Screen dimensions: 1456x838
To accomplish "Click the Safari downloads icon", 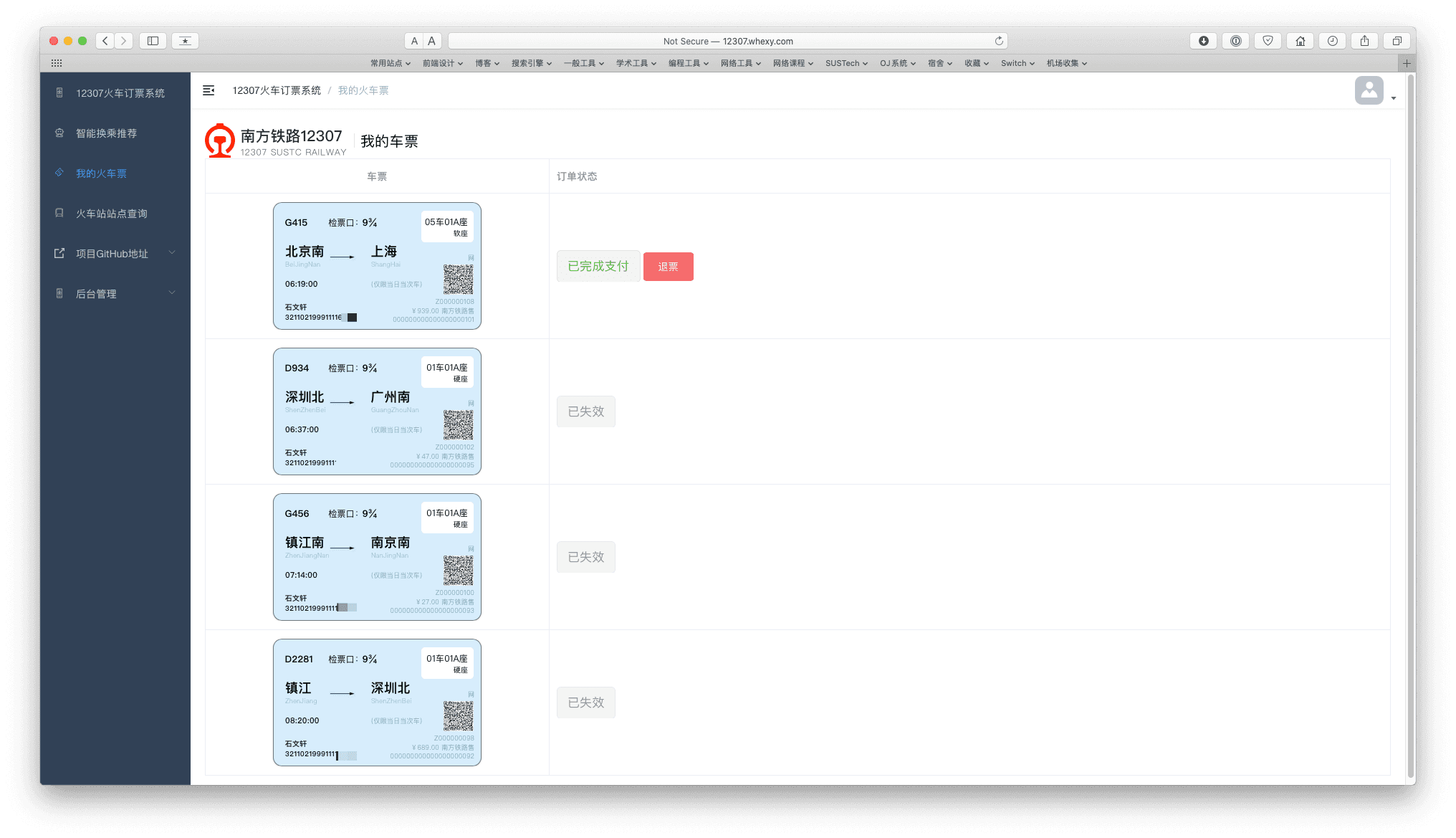I will [1203, 41].
